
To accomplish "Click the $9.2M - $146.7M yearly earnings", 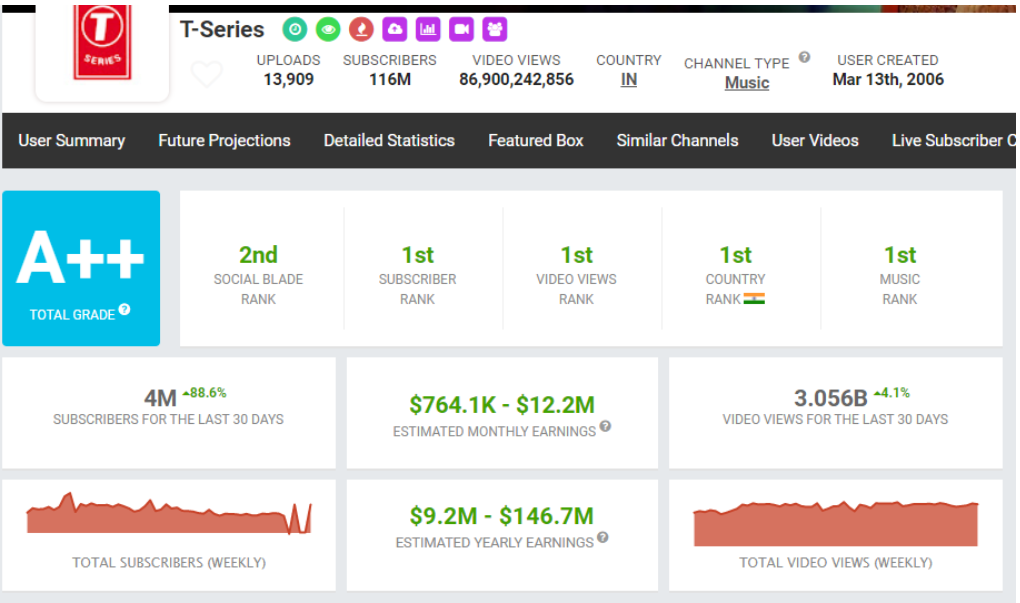I will point(502,516).
